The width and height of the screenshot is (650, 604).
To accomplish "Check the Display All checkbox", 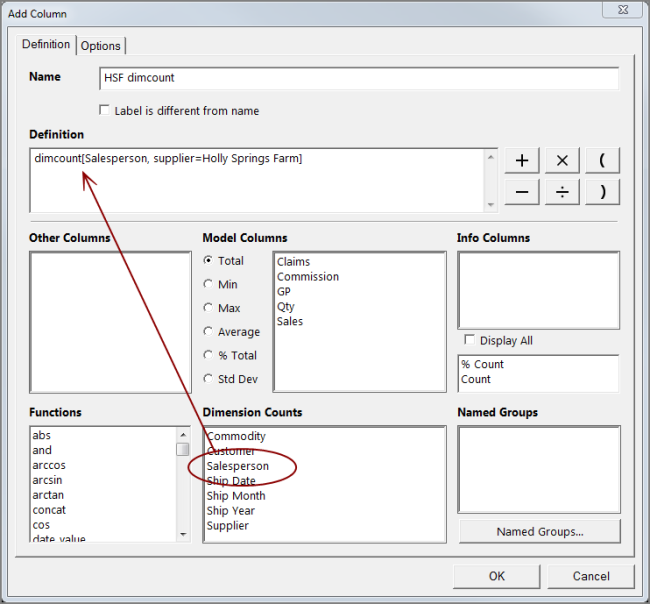I will [470, 340].
